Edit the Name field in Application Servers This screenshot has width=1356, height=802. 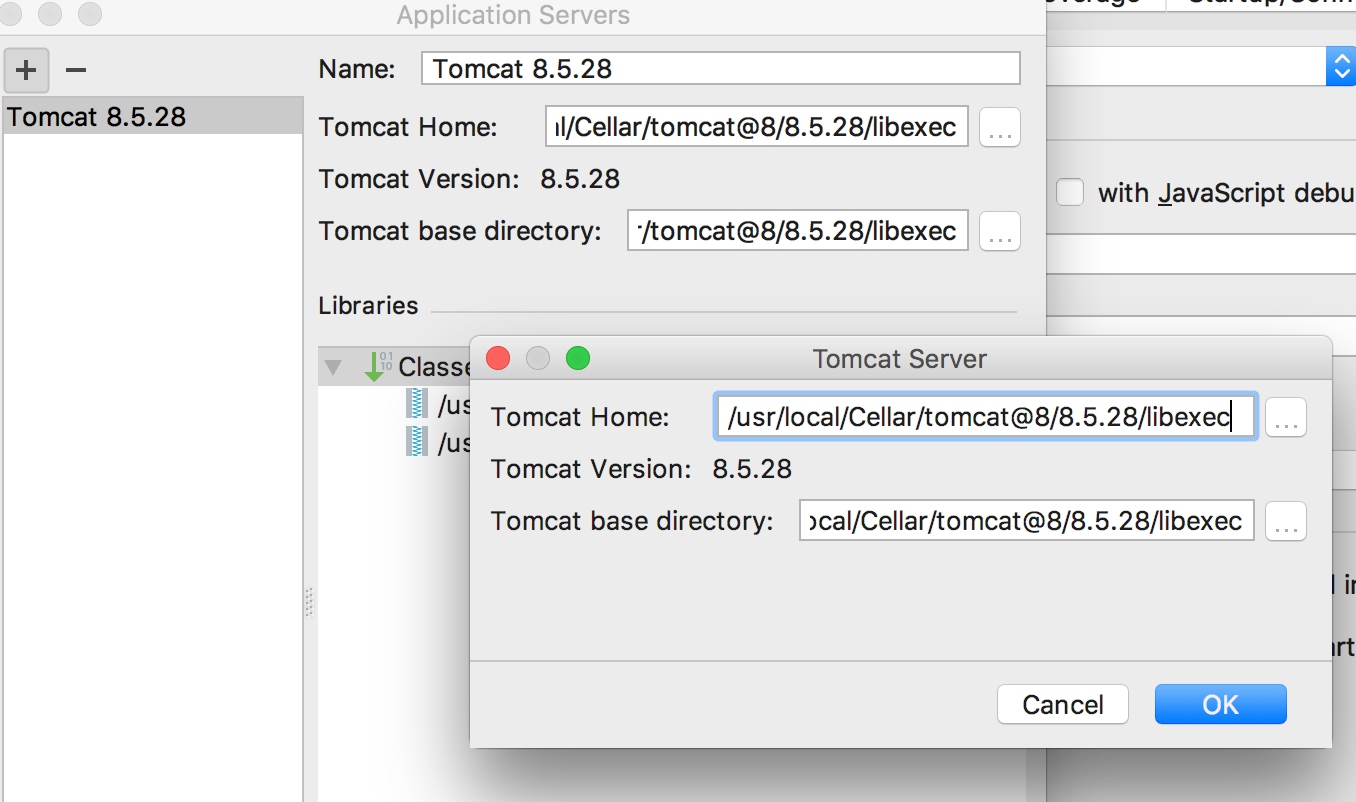click(x=721, y=68)
